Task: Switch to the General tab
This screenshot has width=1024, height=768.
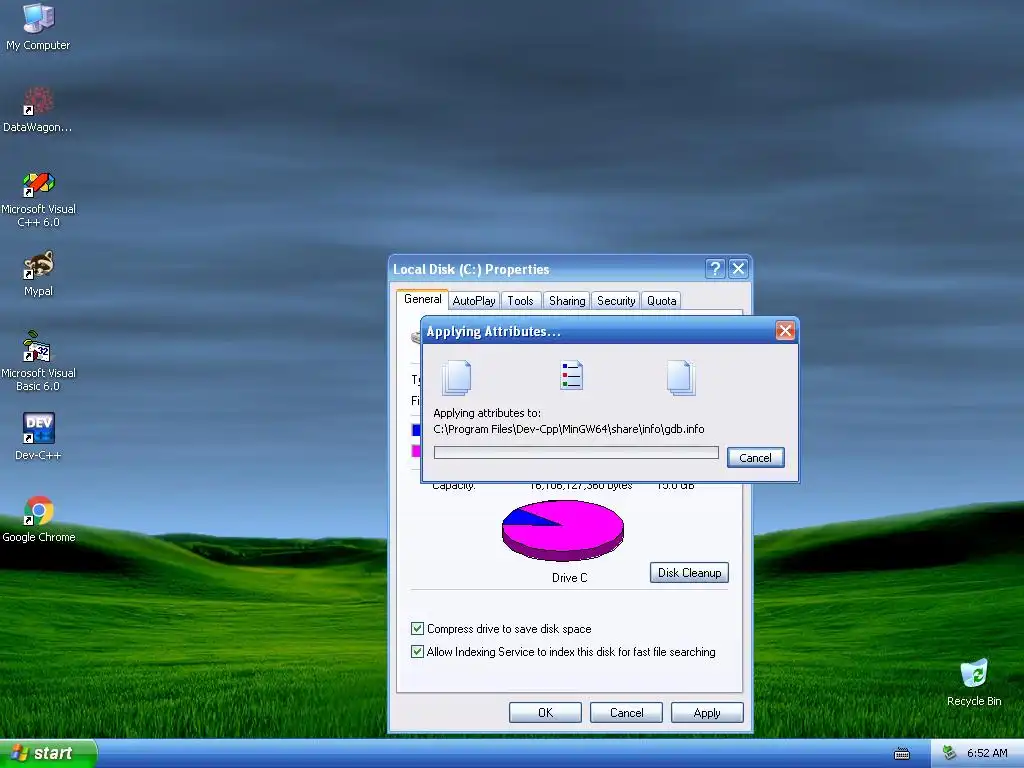Action: 423,298
